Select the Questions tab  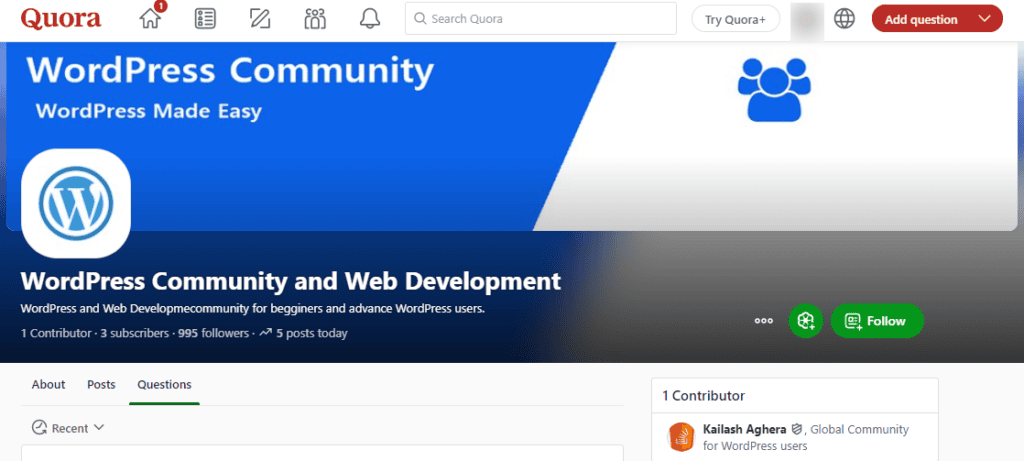[164, 385]
